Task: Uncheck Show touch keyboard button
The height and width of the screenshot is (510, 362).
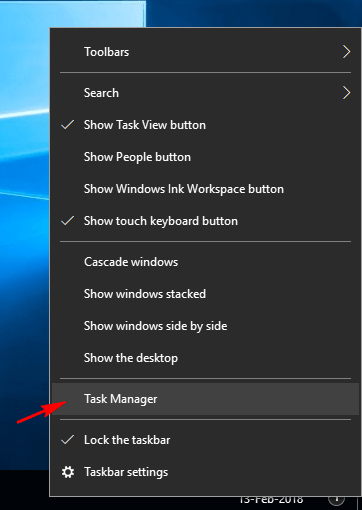Action: (206, 221)
